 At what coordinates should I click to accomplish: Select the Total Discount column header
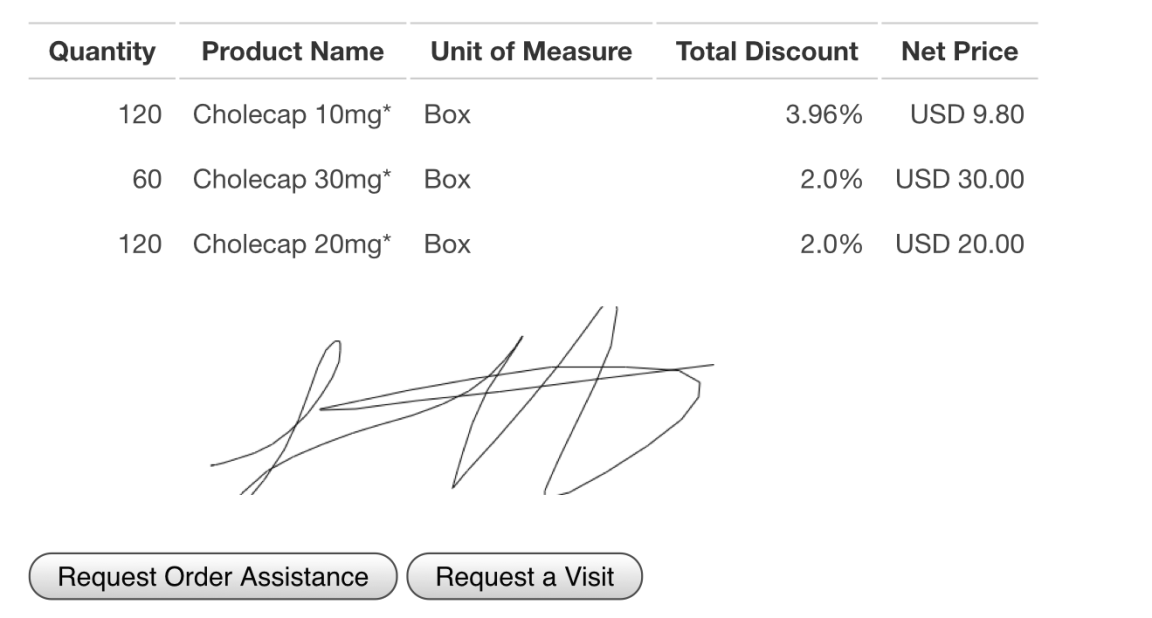coord(766,52)
